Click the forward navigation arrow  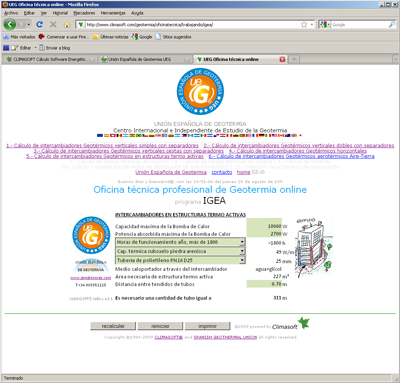pos(22,24)
